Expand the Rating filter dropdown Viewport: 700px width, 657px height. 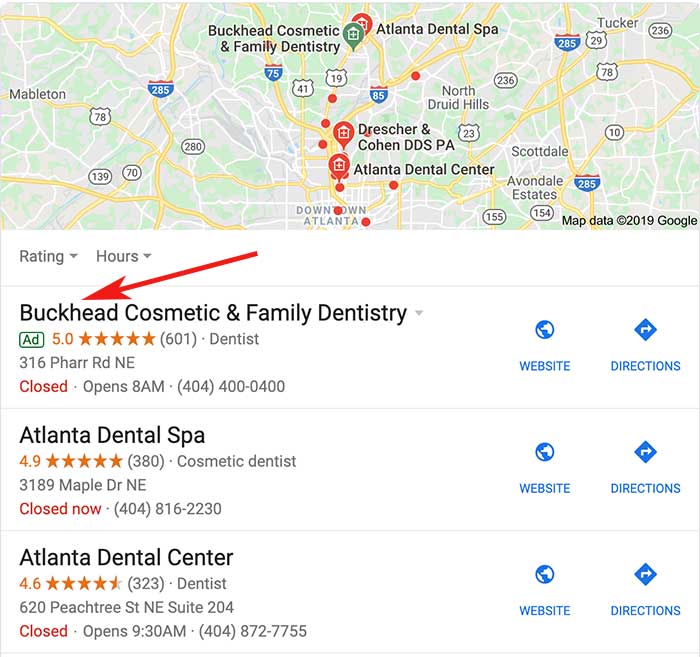click(48, 256)
